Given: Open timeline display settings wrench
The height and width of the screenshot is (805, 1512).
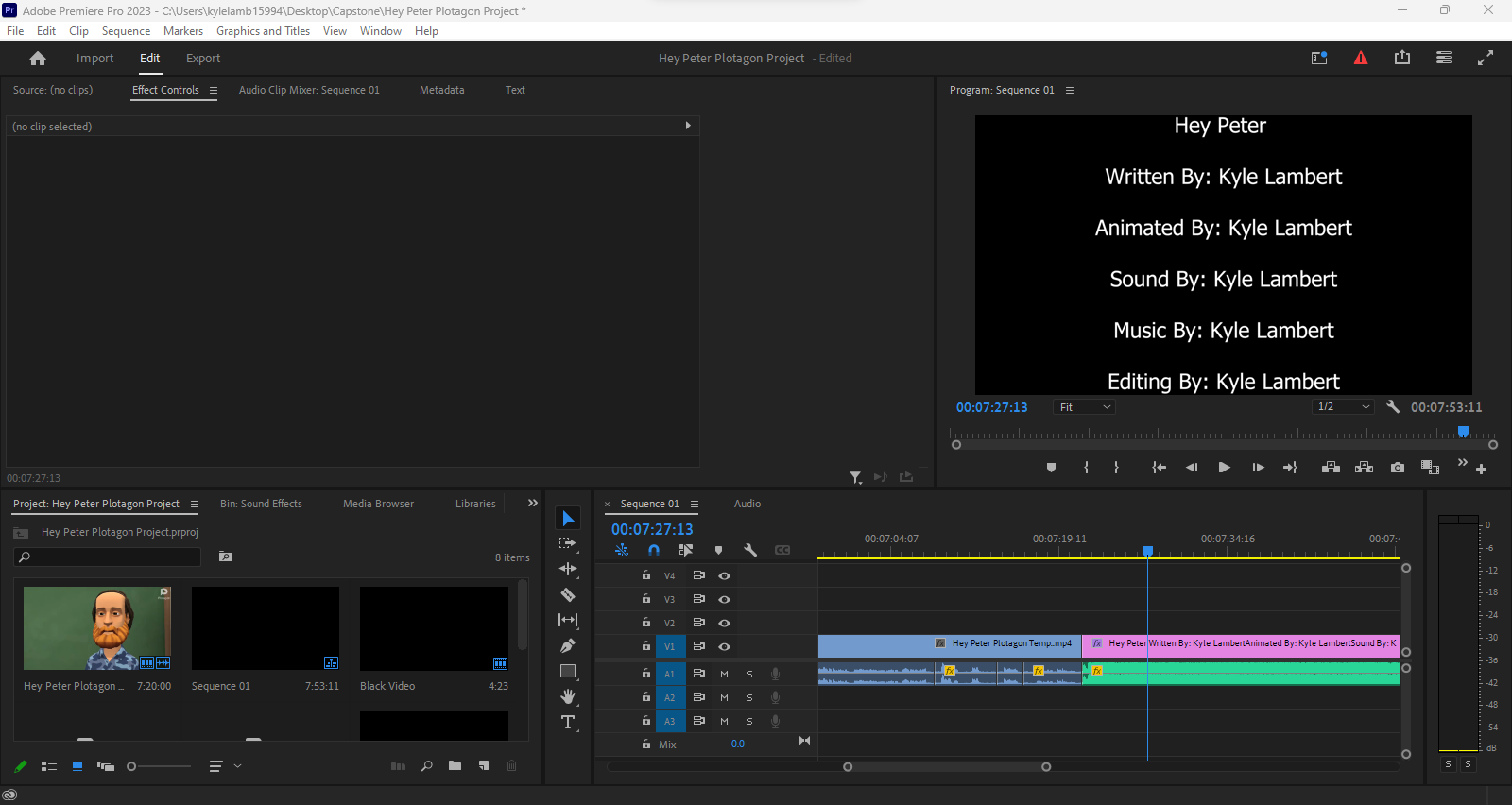Looking at the screenshot, I should pyautogui.click(x=750, y=550).
